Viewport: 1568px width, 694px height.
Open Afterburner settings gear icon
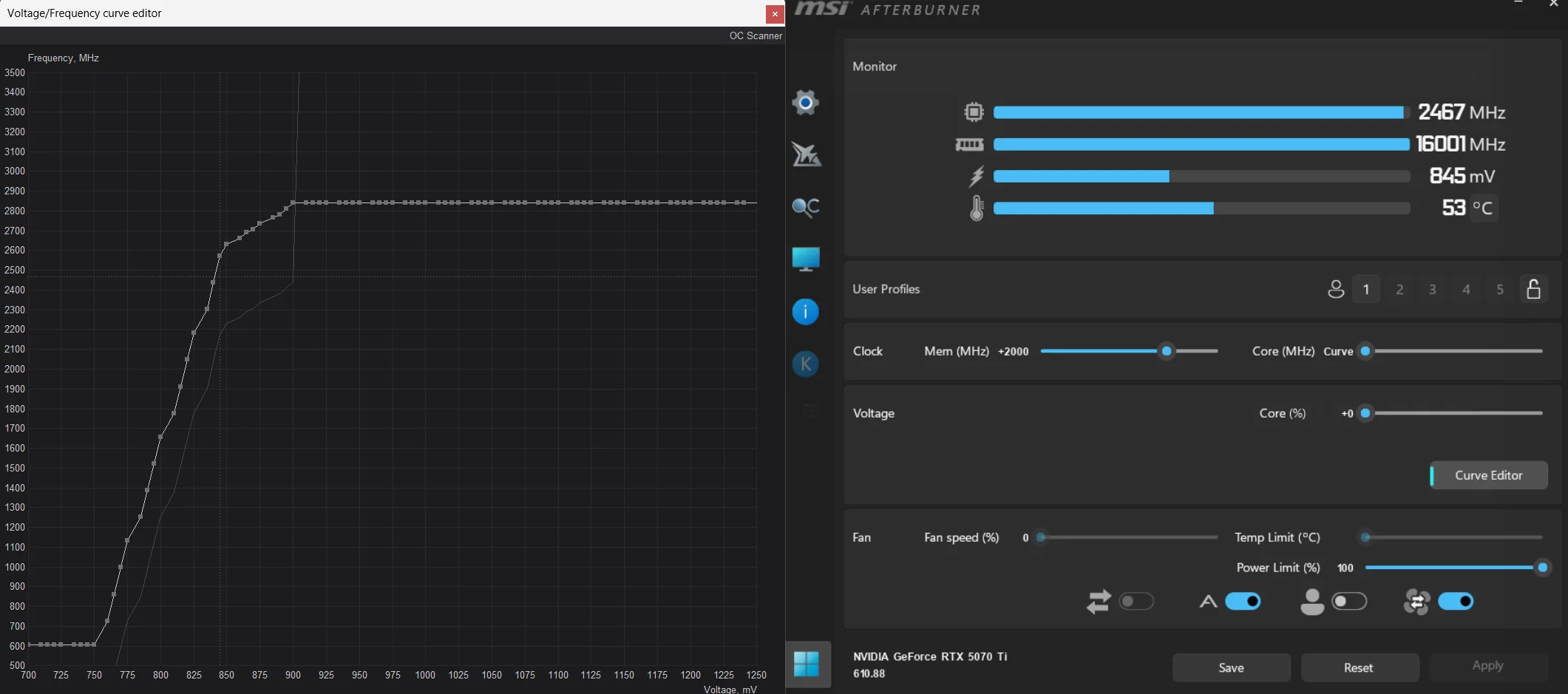805,103
